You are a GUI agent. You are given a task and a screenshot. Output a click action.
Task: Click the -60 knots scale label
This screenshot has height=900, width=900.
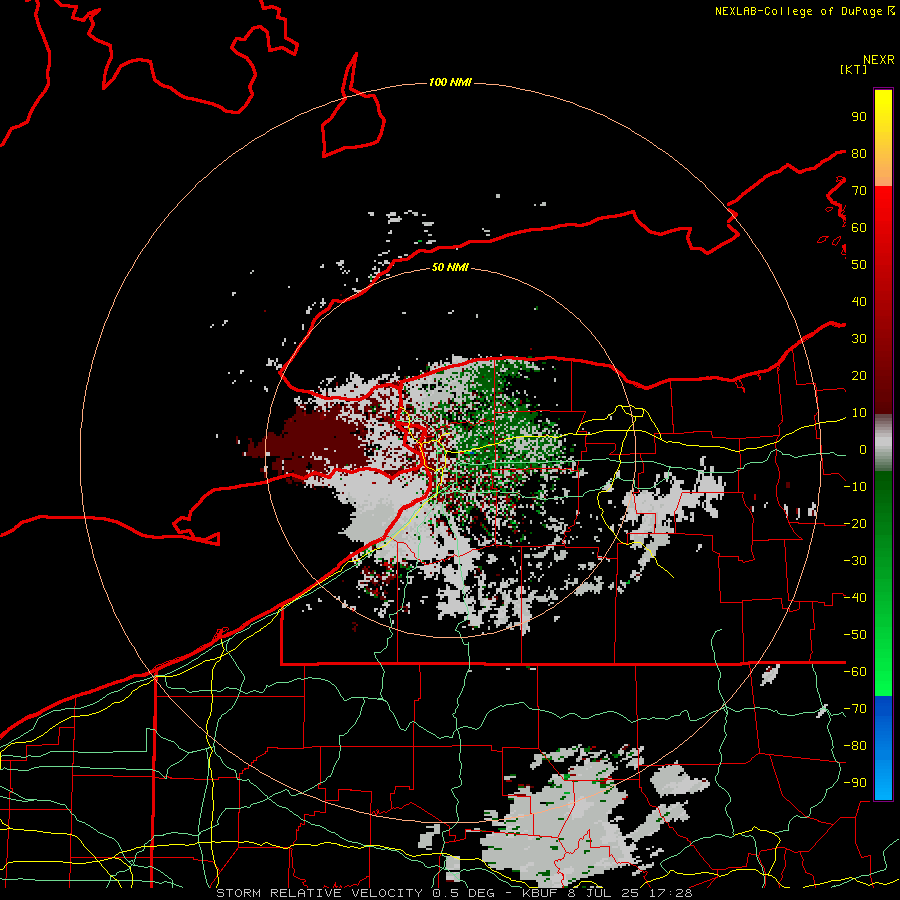(x=855, y=672)
